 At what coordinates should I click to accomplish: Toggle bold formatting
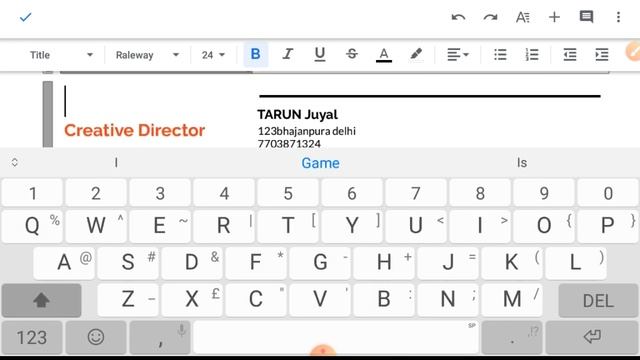pyautogui.click(x=256, y=54)
